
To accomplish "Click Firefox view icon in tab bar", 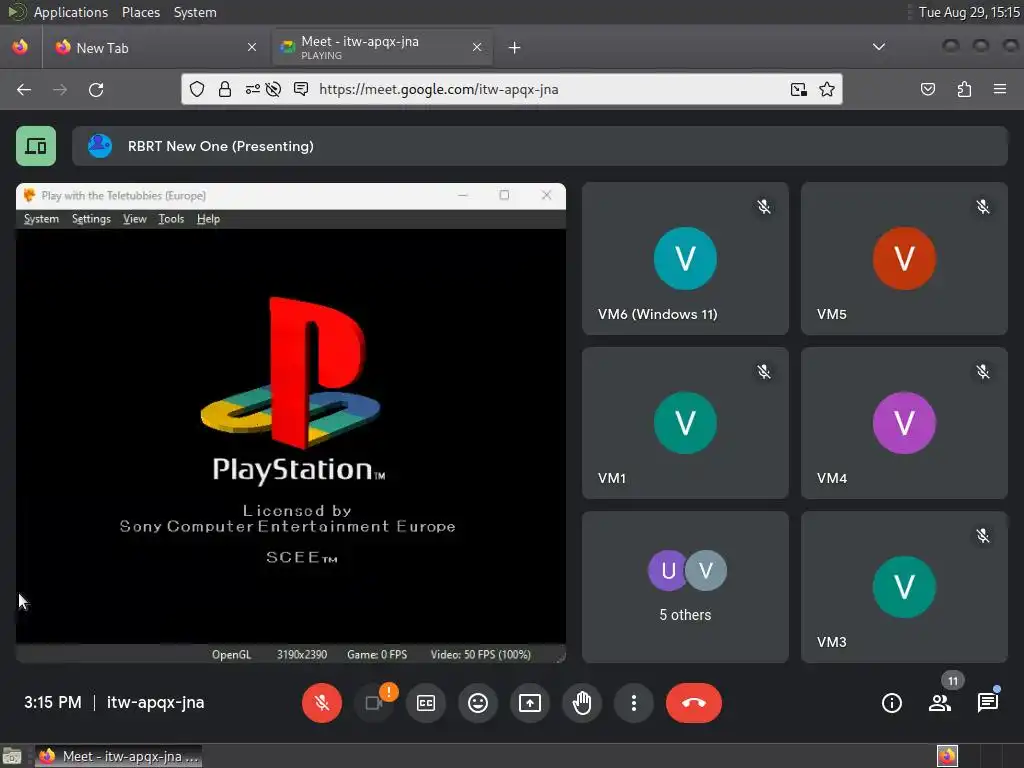I will point(20,47).
